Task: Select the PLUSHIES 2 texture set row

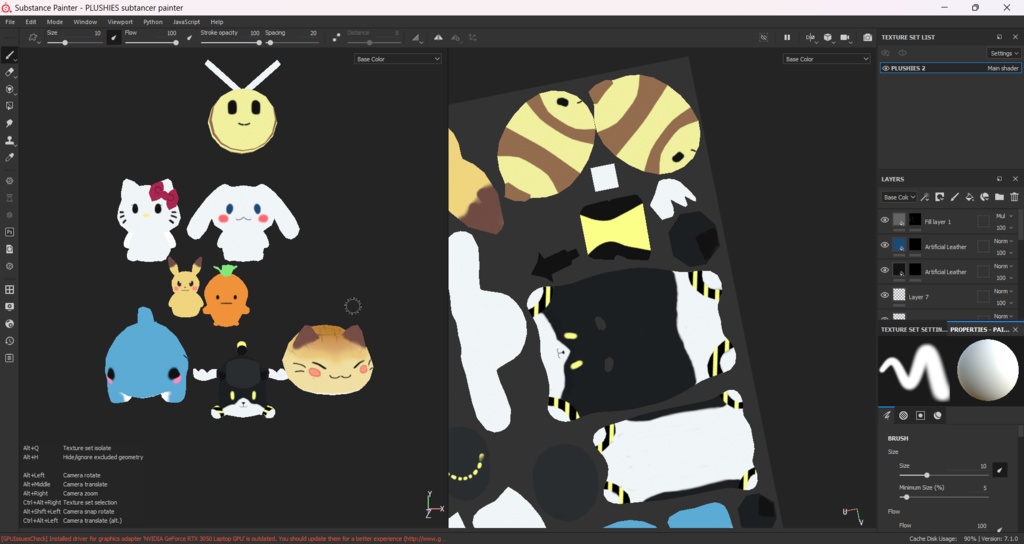Action: pyautogui.click(x=950, y=68)
